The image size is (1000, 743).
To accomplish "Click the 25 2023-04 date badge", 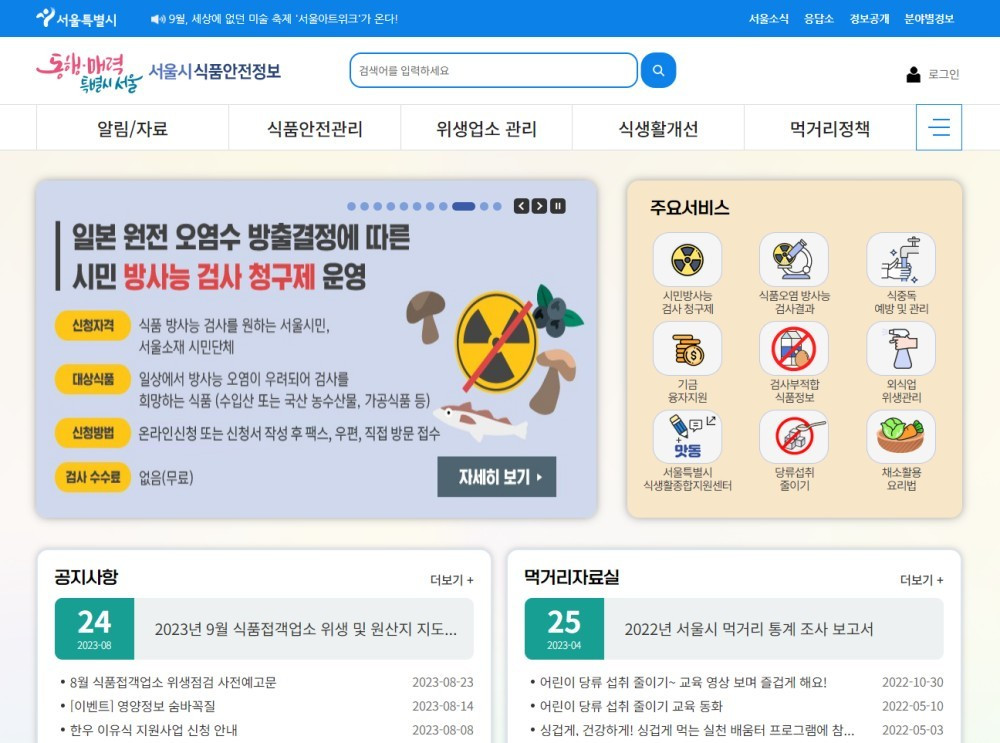I will 564,629.
